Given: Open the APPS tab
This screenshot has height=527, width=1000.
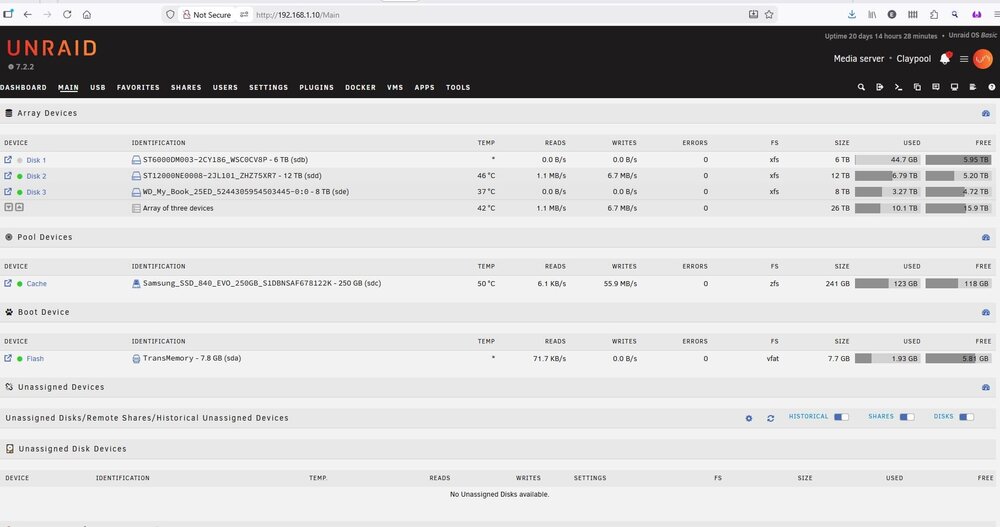Looking at the screenshot, I should coord(424,87).
